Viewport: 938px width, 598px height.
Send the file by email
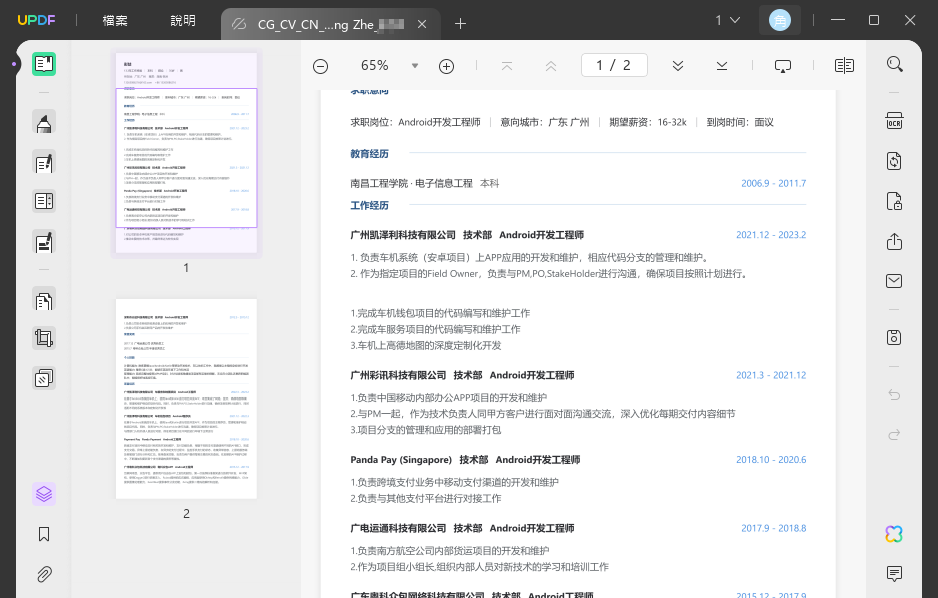(894, 280)
